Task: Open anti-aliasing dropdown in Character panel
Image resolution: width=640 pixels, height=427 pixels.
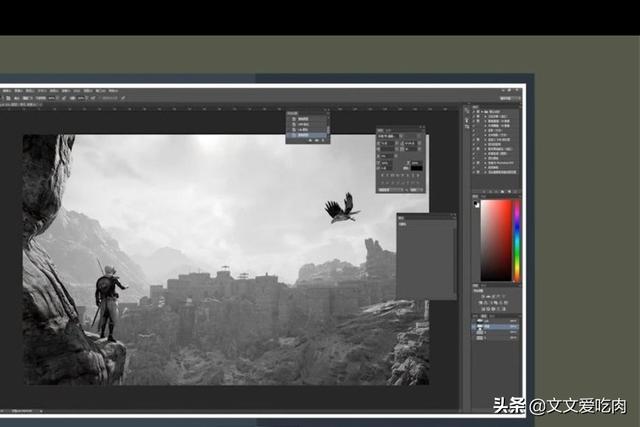Action: [x=416, y=190]
